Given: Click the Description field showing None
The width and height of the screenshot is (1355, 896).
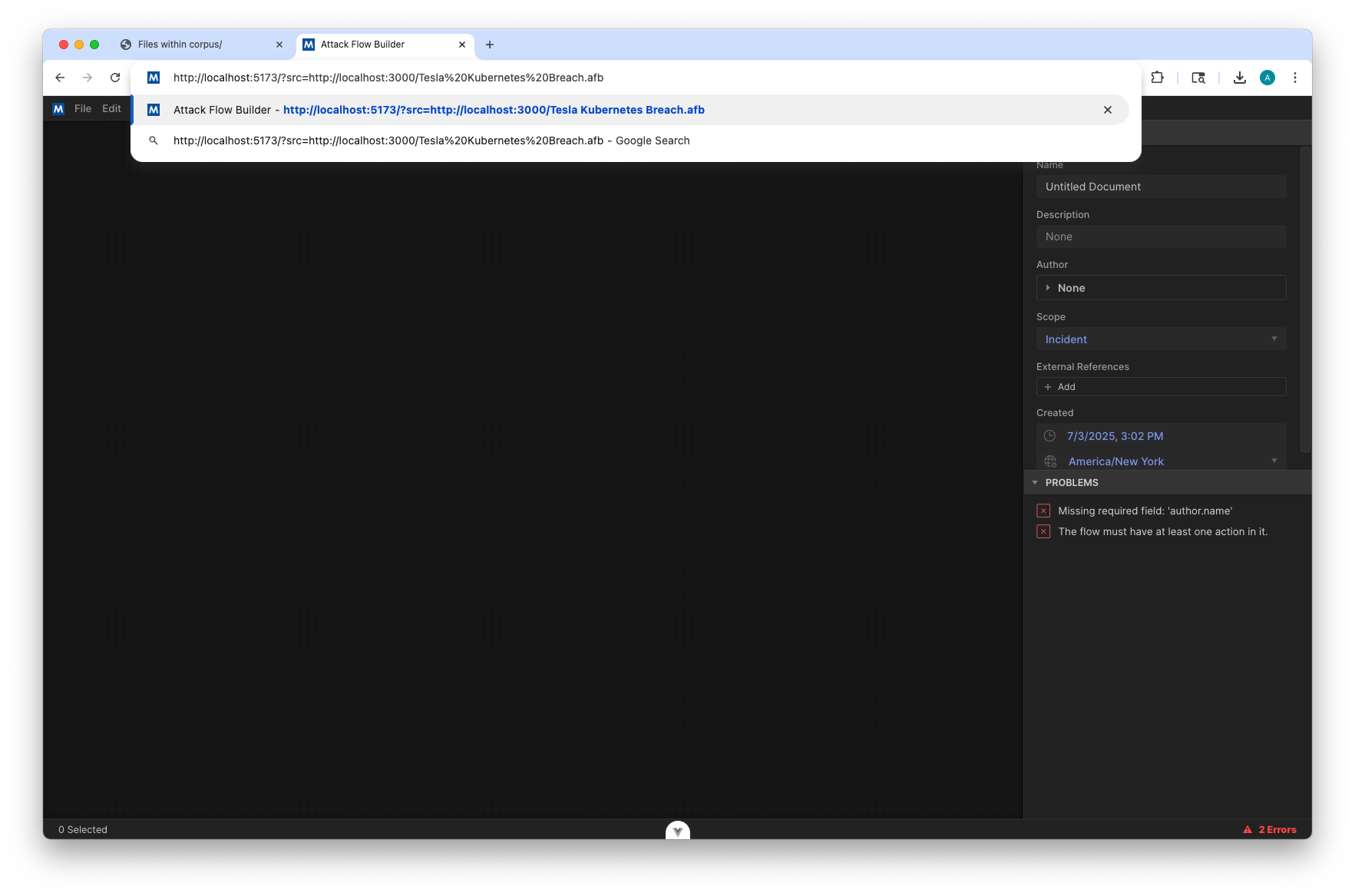Looking at the screenshot, I should [x=1161, y=236].
